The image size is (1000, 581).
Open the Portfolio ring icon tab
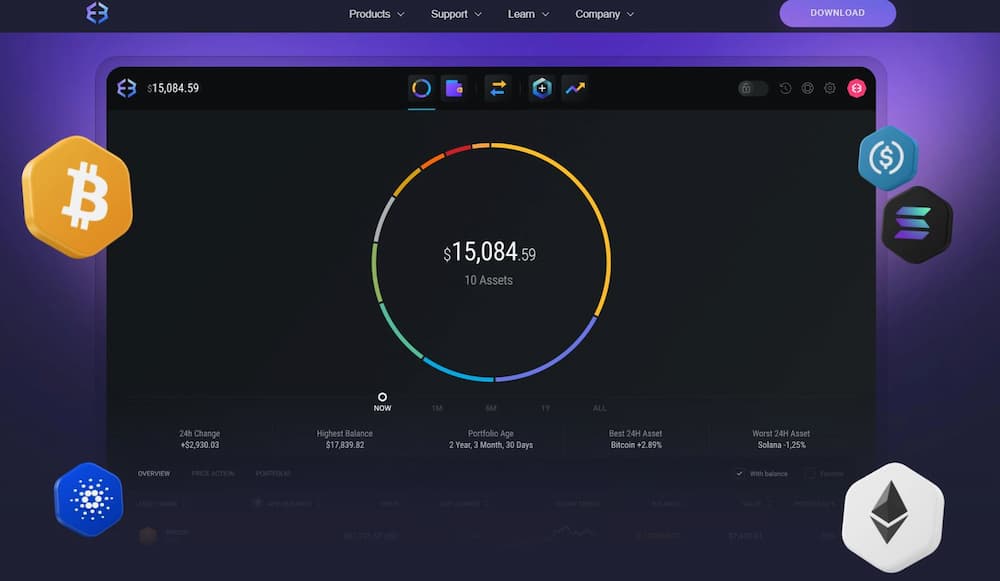point(421,88)
